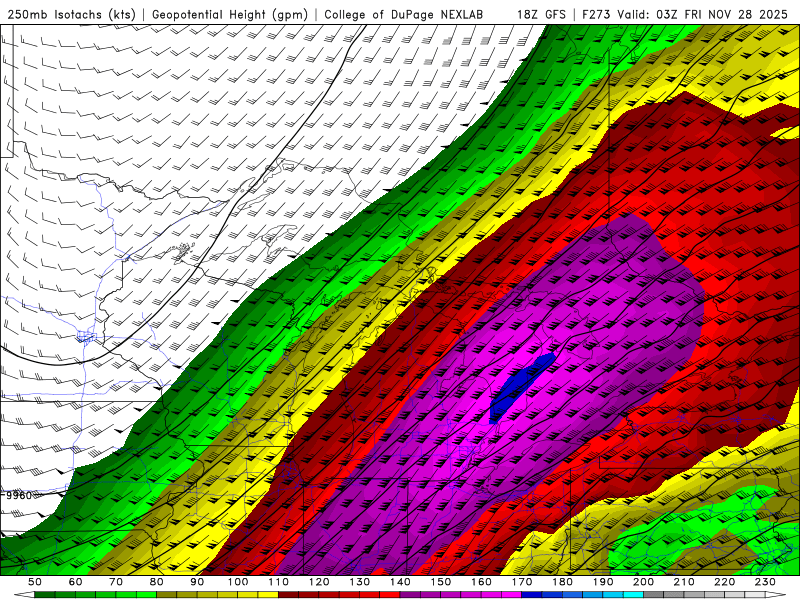Click the cyan swatch just before 200
800x600 pixels.
[633, 595]
